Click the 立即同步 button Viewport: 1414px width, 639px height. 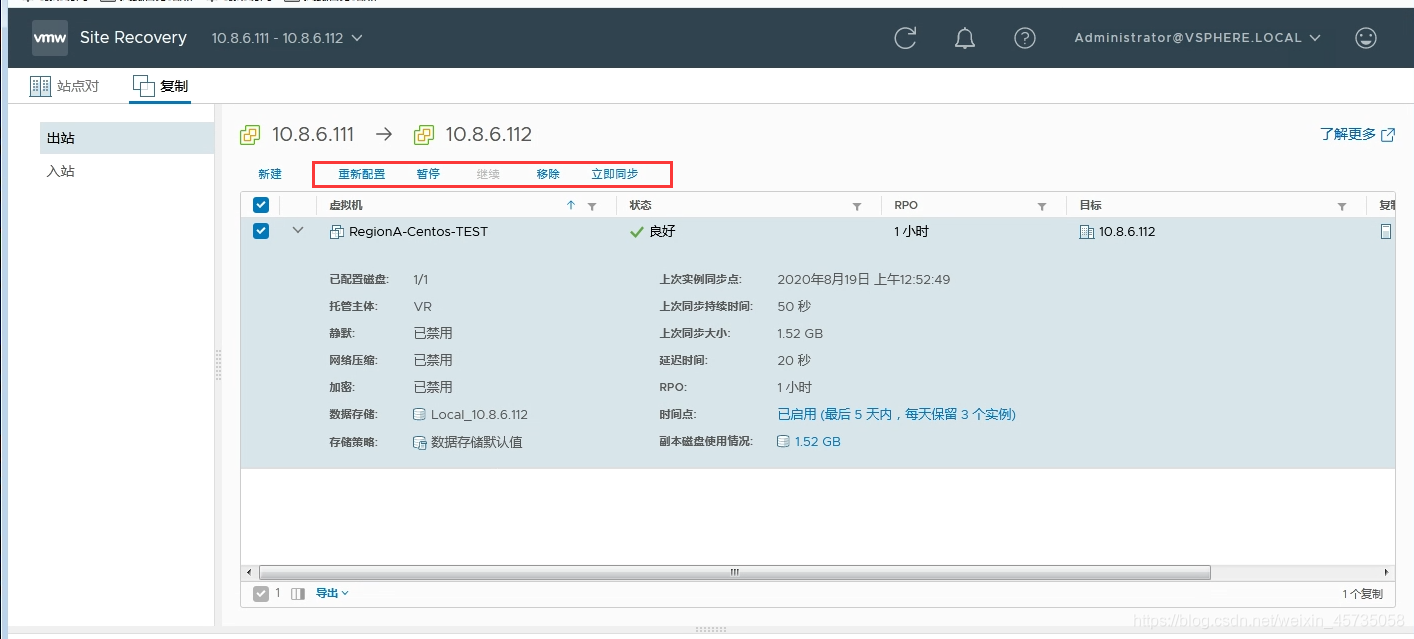pyautogui.click(x=615, y=174)
